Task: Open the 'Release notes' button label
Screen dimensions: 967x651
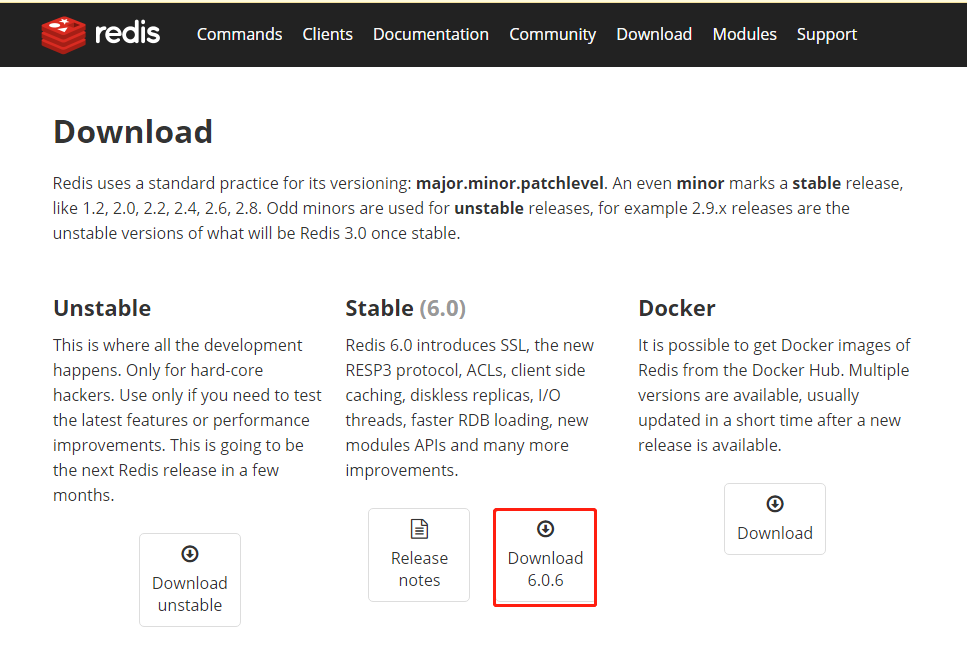Action: pos(419,569)
